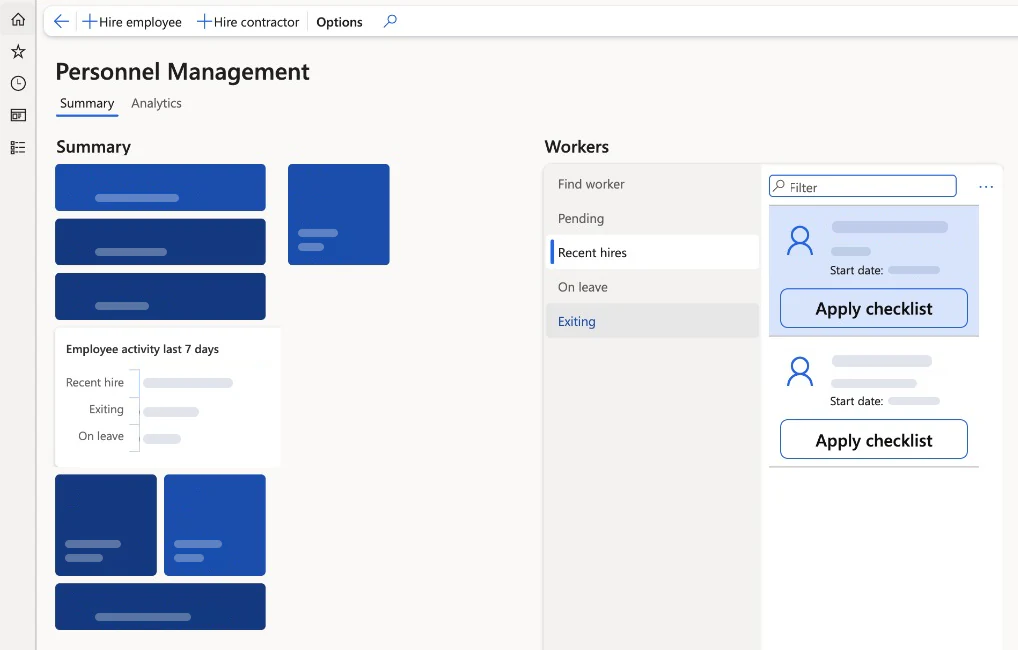Click Hire contractor
The image size is (1018, 650).
tap(248, 22)
